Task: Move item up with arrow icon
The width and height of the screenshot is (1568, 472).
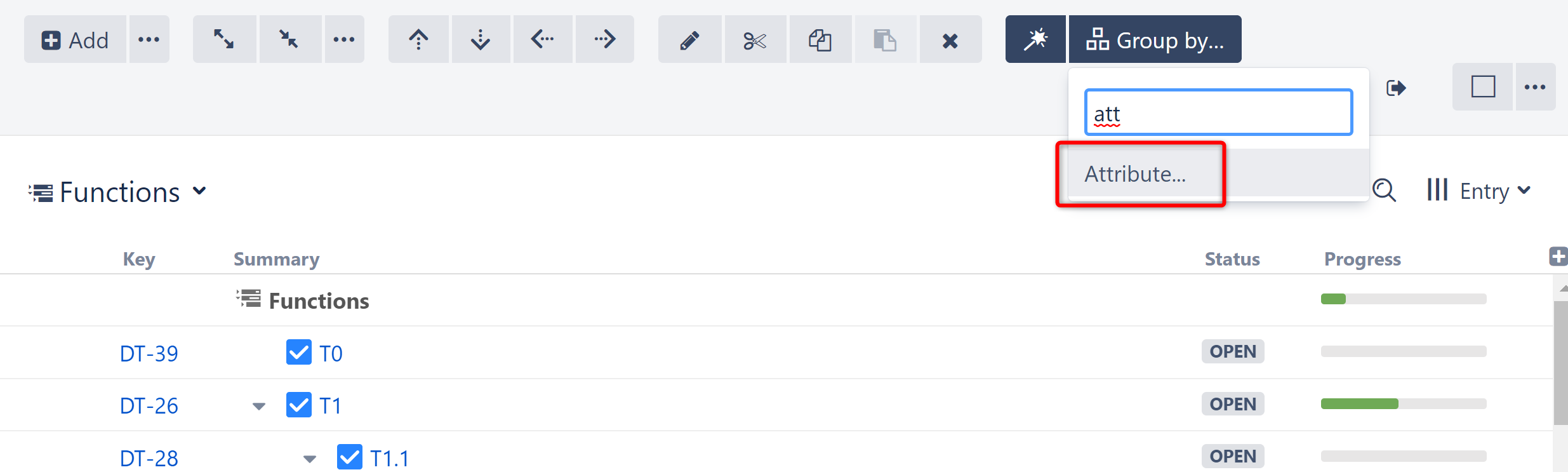Action: [x=418, y=39]
